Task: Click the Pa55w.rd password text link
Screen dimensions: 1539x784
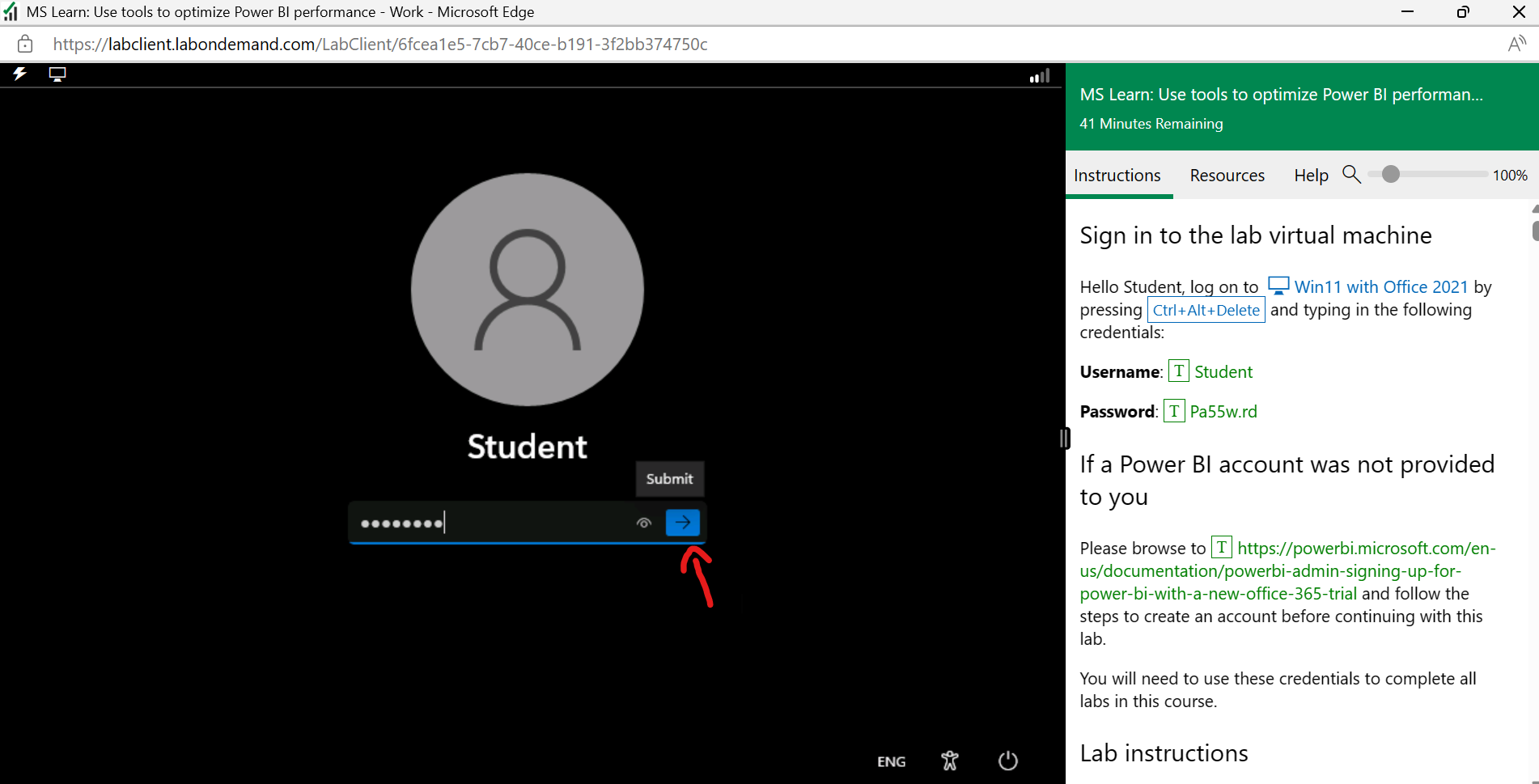Action: point(1223,412)
